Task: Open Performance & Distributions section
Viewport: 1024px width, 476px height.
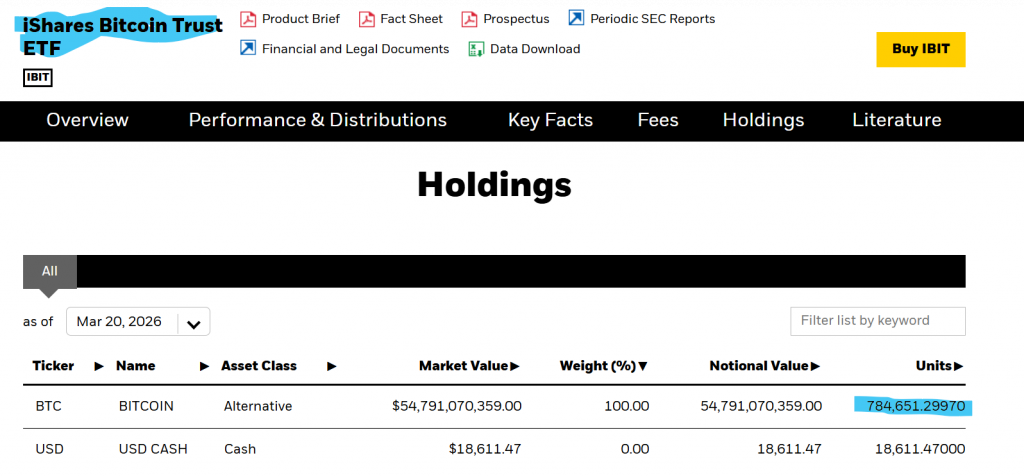Action: pyautogui.click(x=318, y=120)
